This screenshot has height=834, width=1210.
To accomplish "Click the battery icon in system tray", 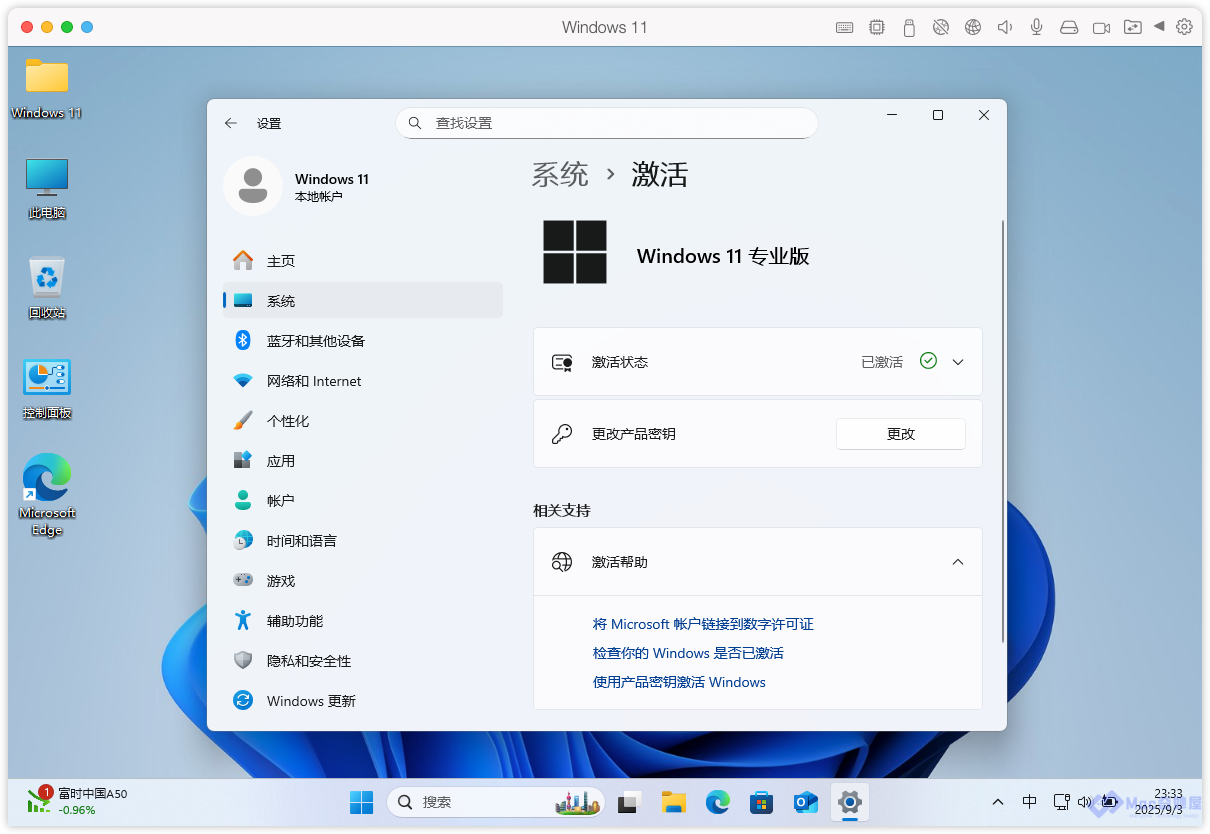I will coord(1108,802).
